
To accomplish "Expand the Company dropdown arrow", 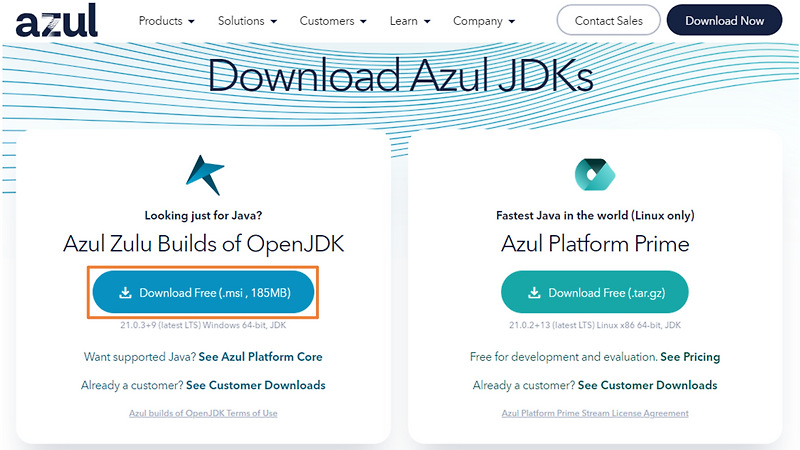I will tap(512, 21).
